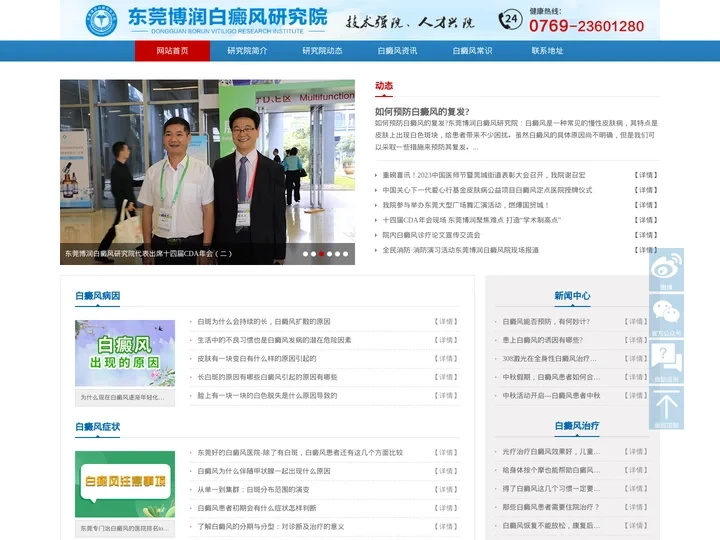
Task: Open the 研究院简介 nav item
Action: pyautogui.click(x=247, y=51)
